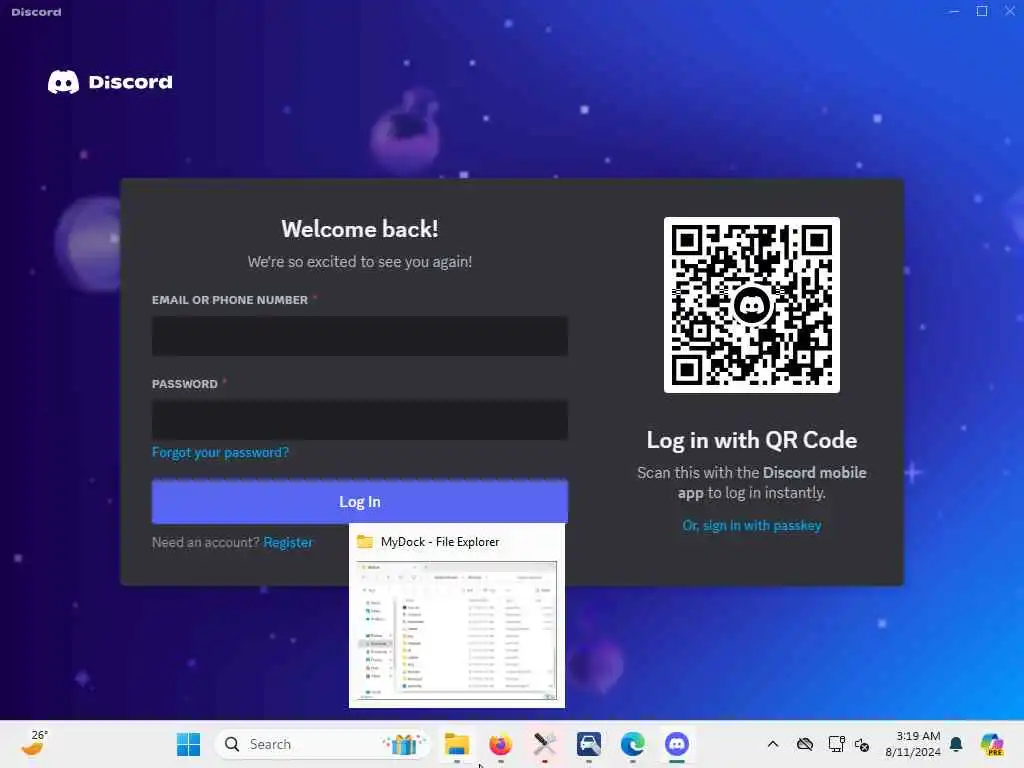The height and width of the screenshot is (768, 1024).
Task: Open the notifications bell icon
Action: click(956, 744)
